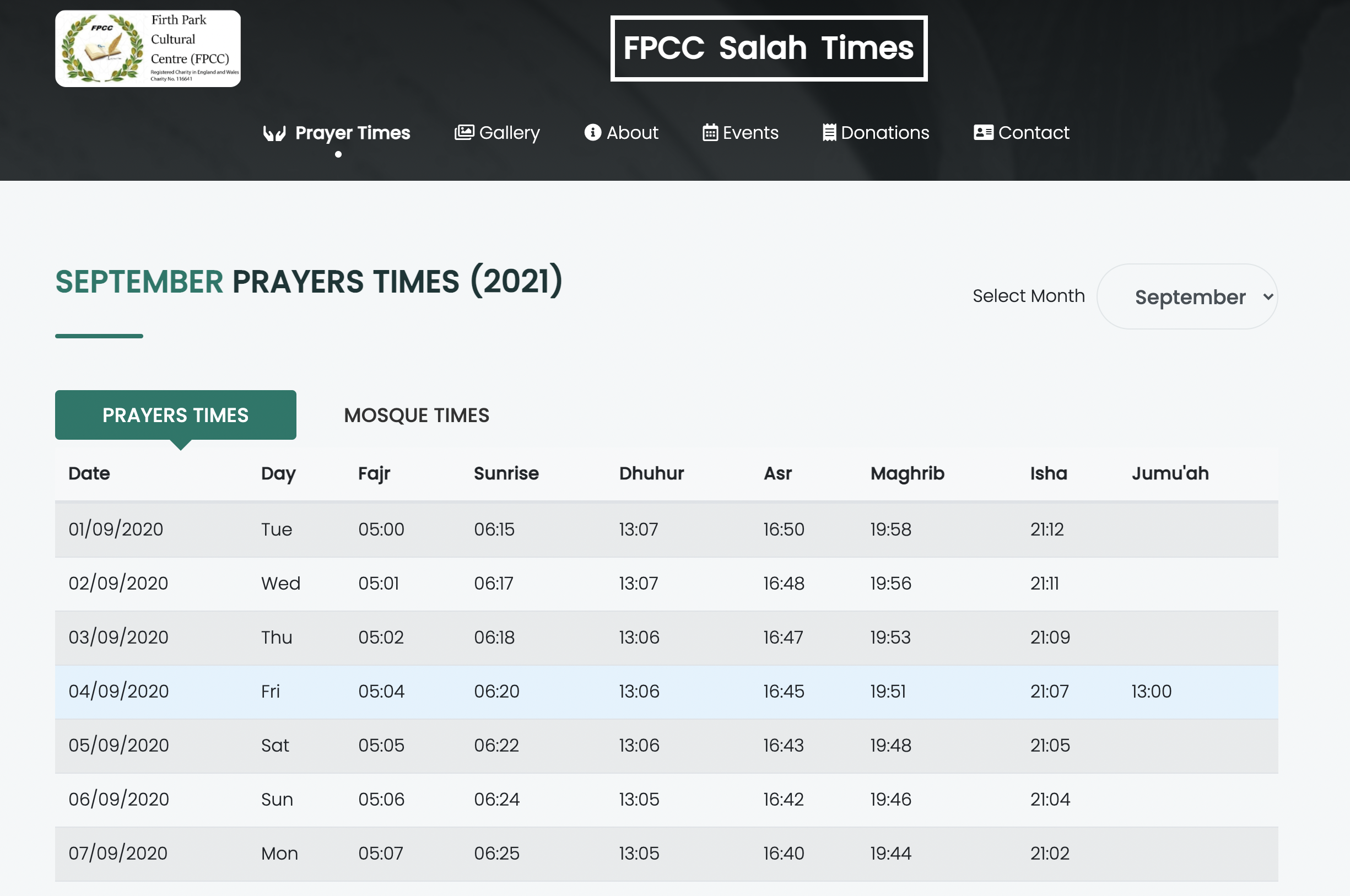Go to the About page link

tap(632, 133)
